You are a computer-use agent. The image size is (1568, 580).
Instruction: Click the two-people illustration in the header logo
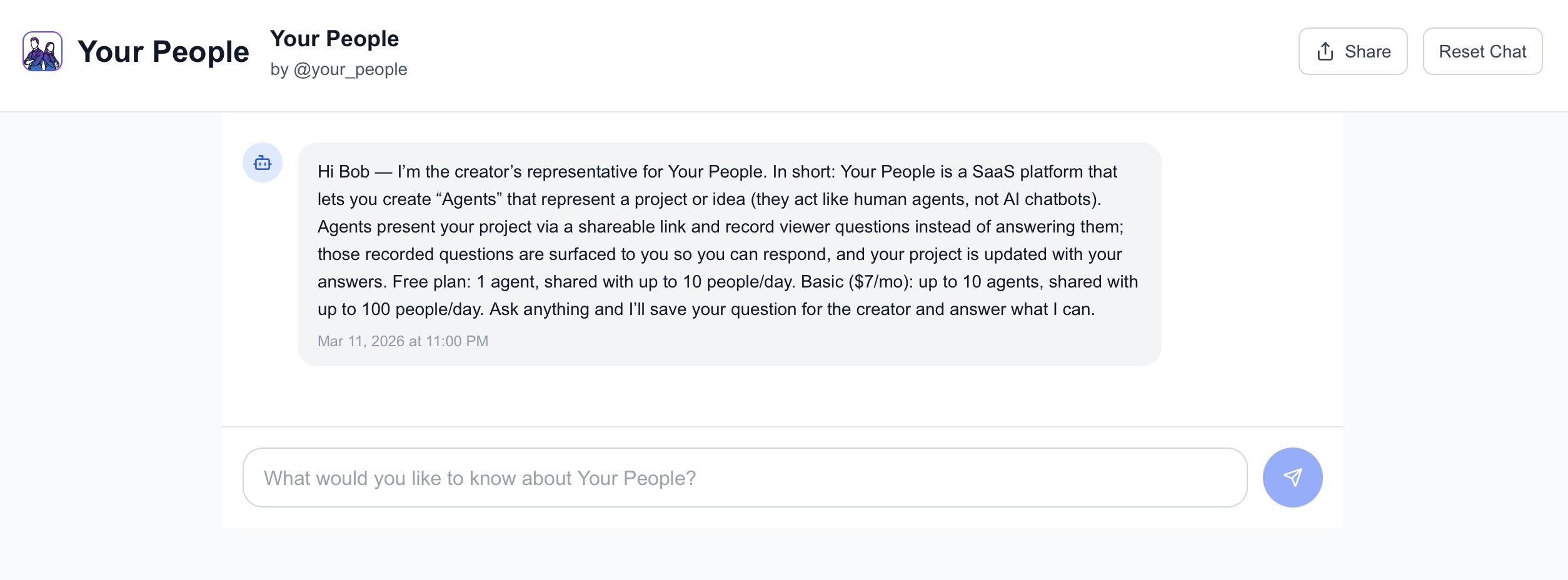tap(43, 52)
